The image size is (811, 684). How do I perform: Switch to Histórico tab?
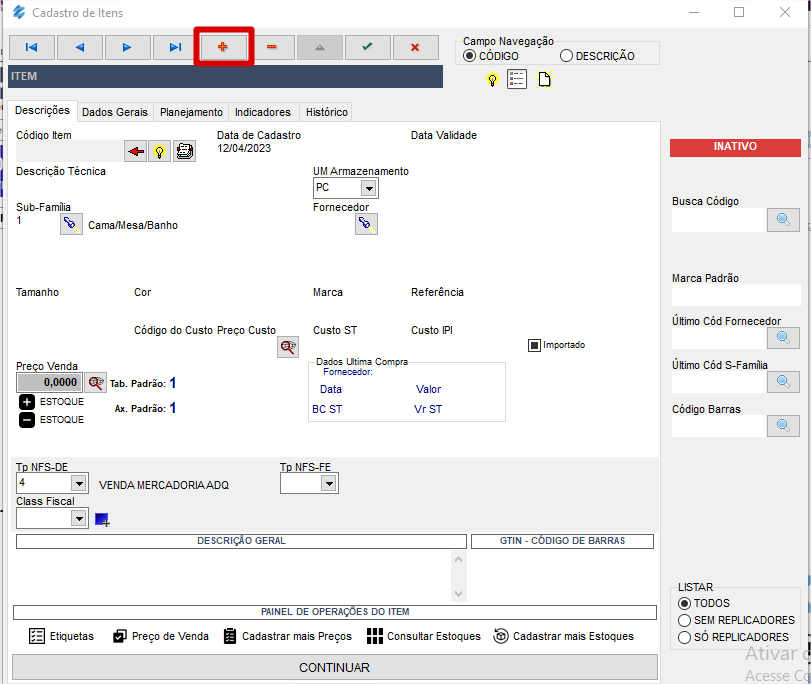click(326, 112)
